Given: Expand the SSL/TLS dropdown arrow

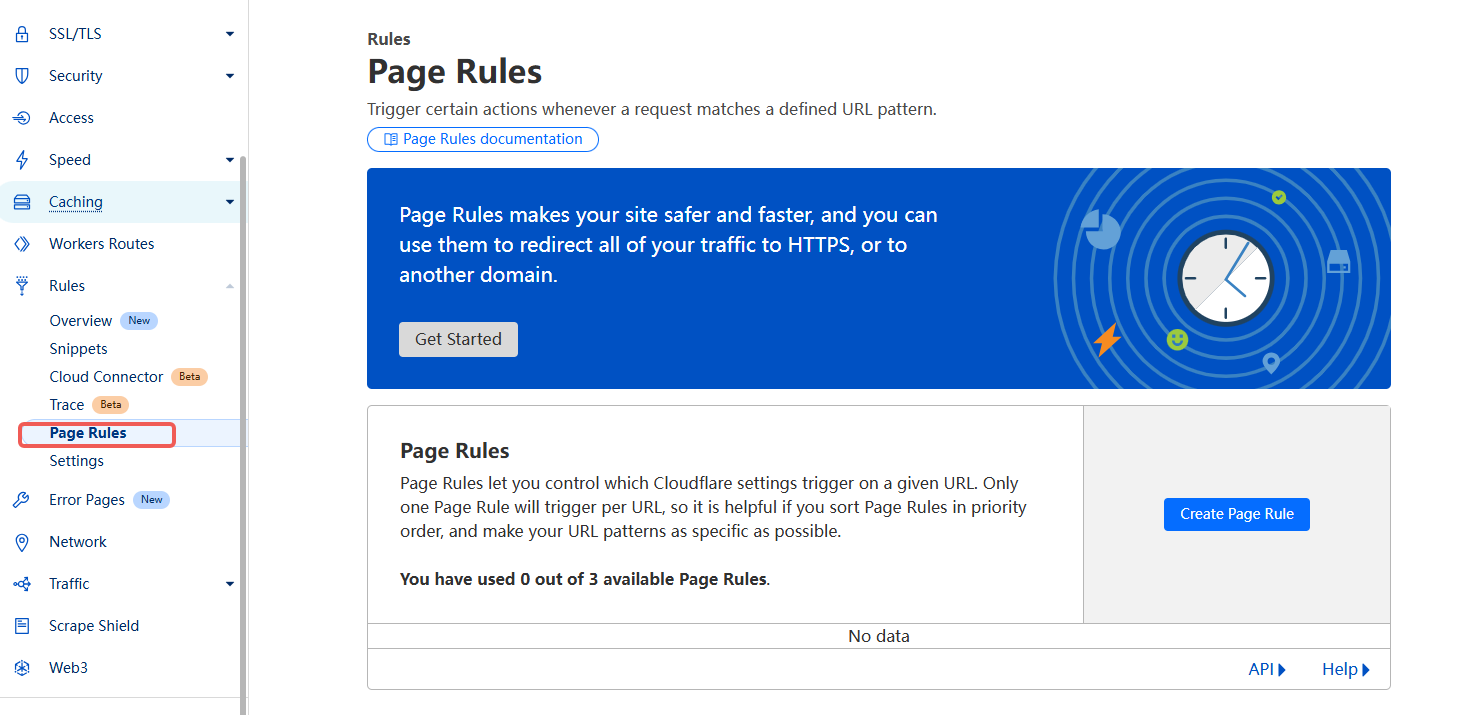Looking at the screenshot, I should (230, 34).
